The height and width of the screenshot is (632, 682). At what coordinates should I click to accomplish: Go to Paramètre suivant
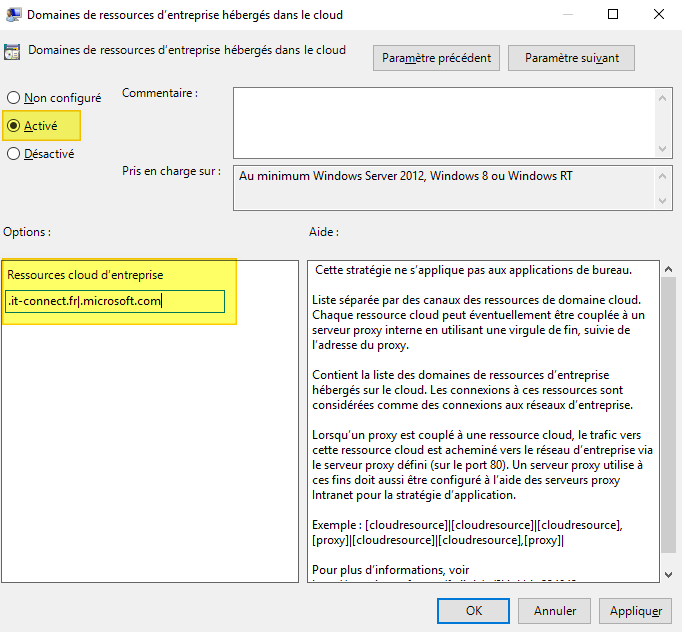click(571, 58)
